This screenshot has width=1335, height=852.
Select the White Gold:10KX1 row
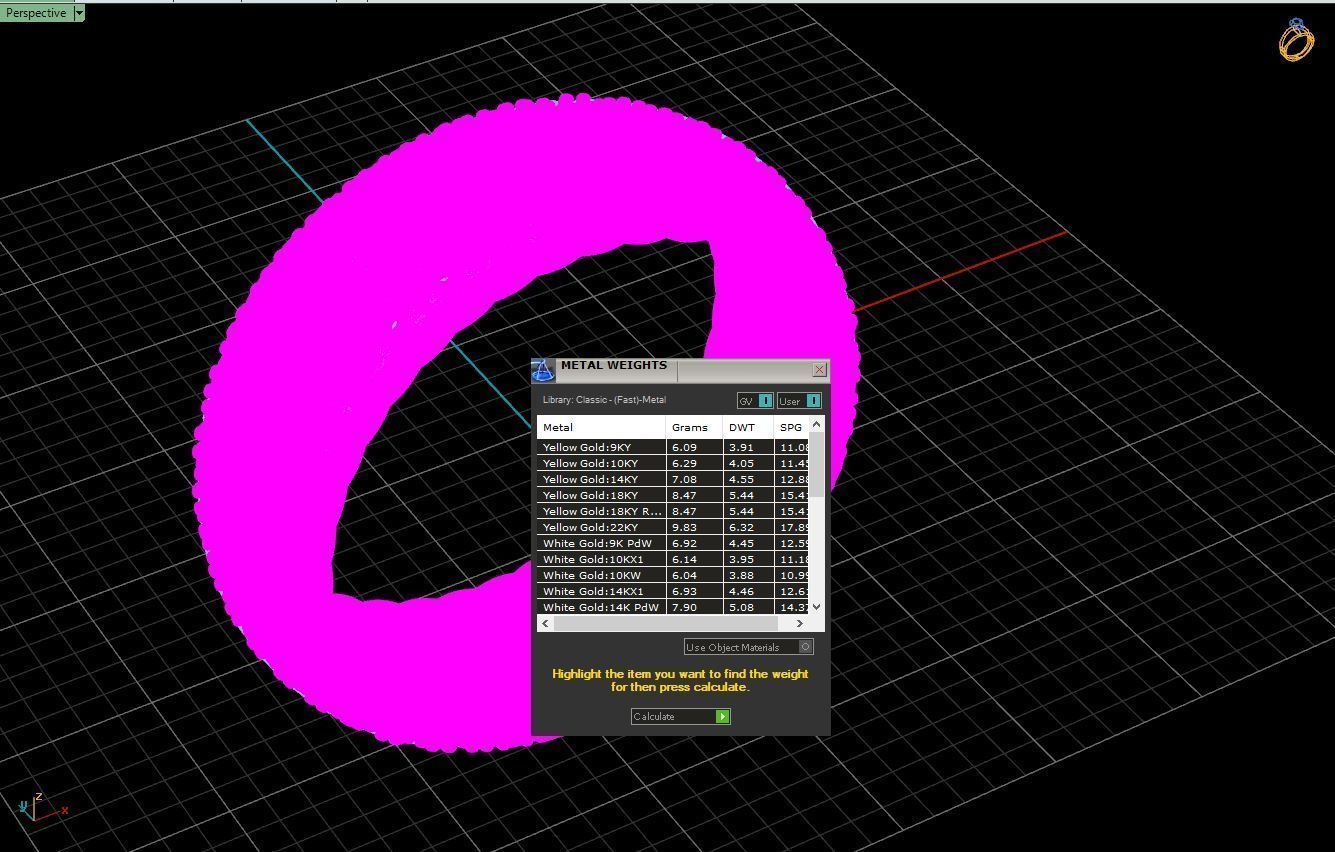click(673, 559)
